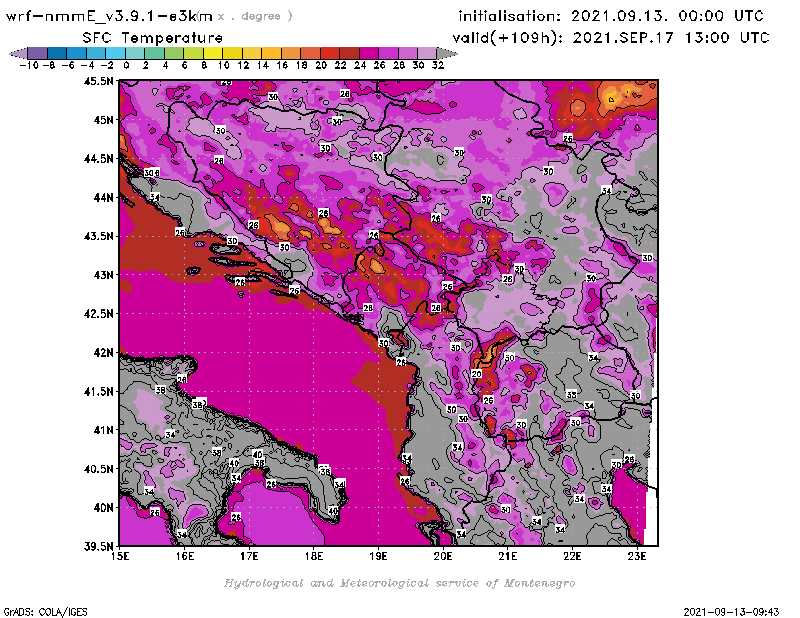800x618 pixels.
Task: Click the legend value 0
Action: (126, 66)
